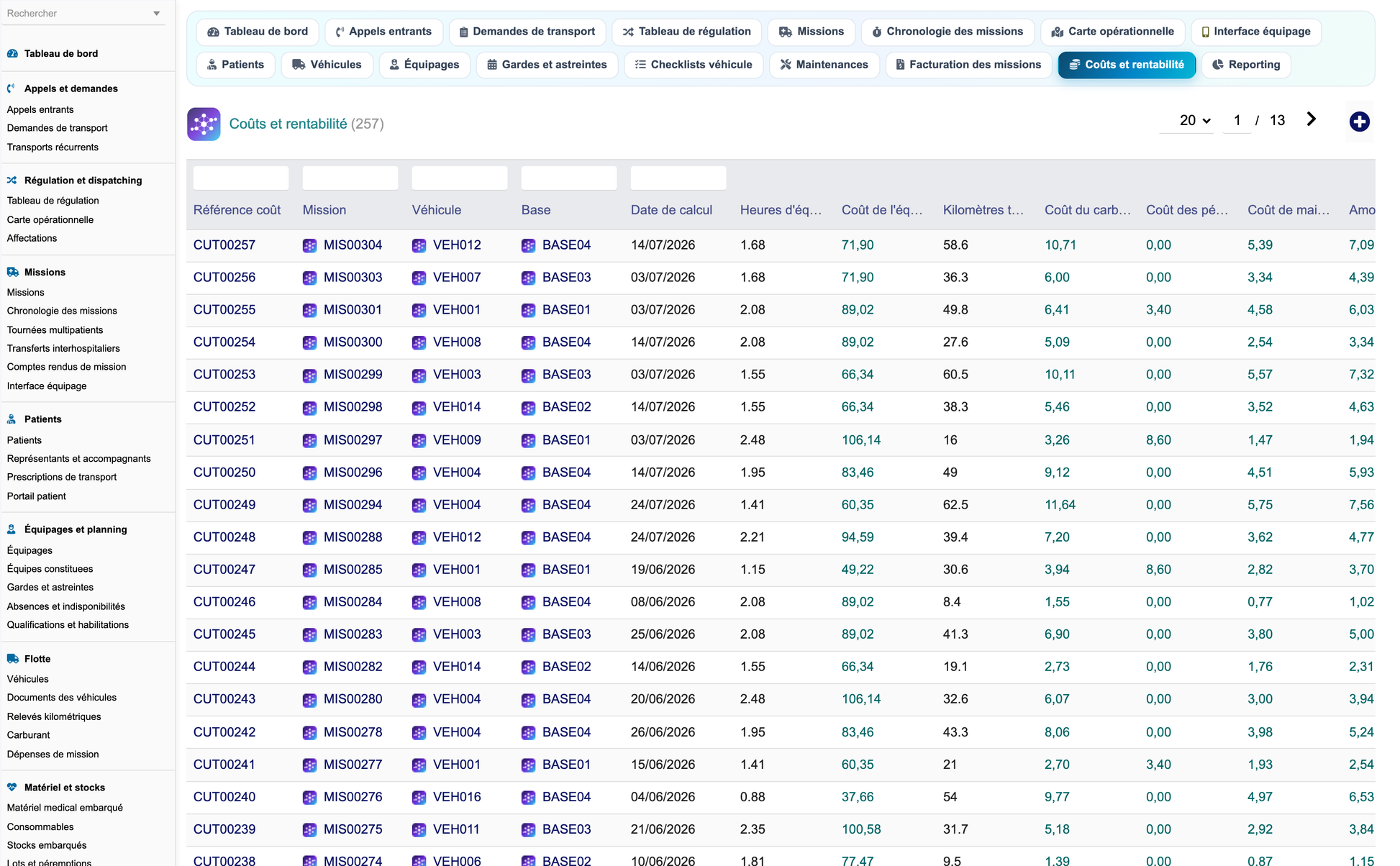Click the Véhicule column filter field
Image resolution: width=1400 pixels, height=866 pixels.
(x=460, y=178)
